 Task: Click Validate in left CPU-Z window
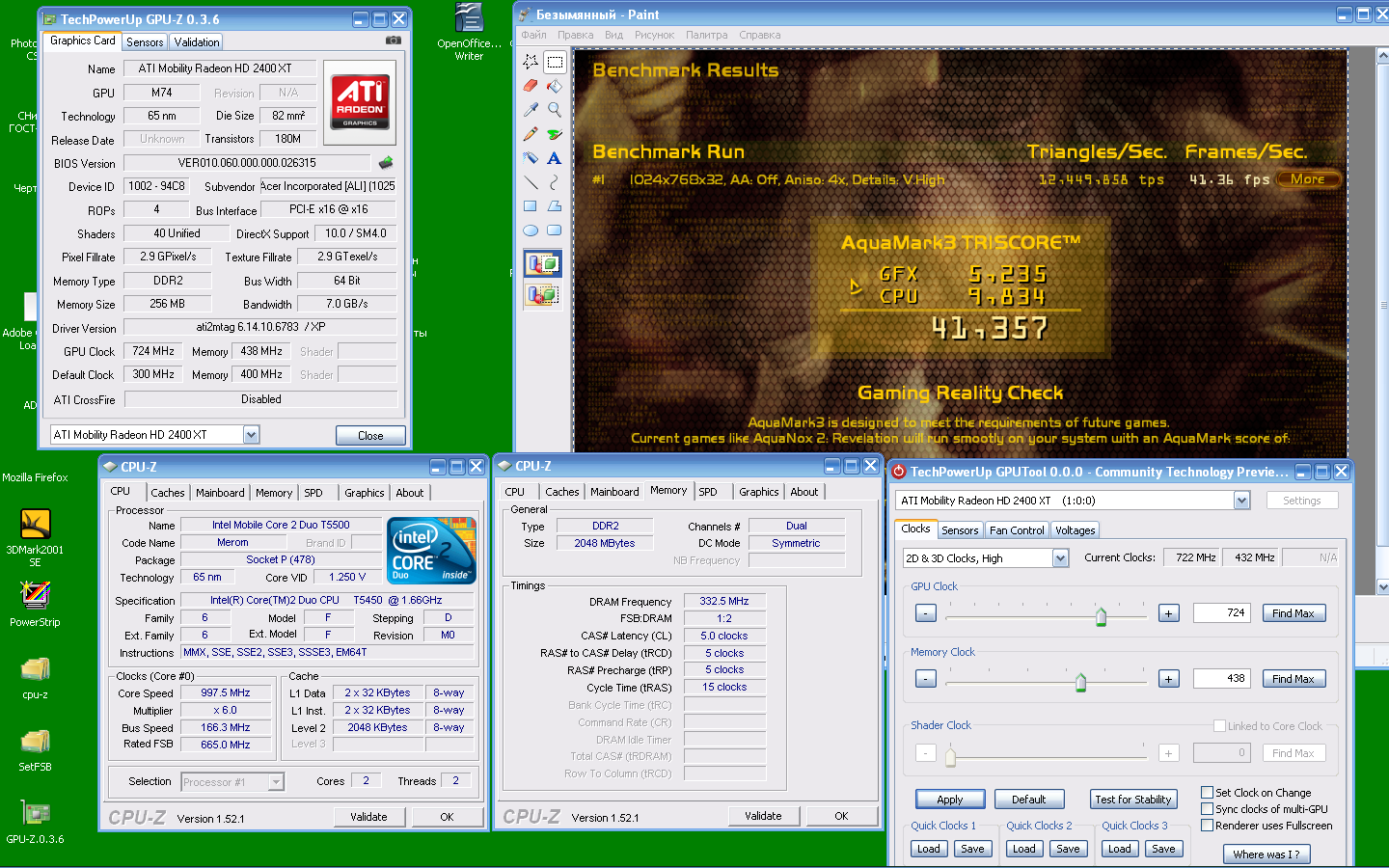(368, 817)
